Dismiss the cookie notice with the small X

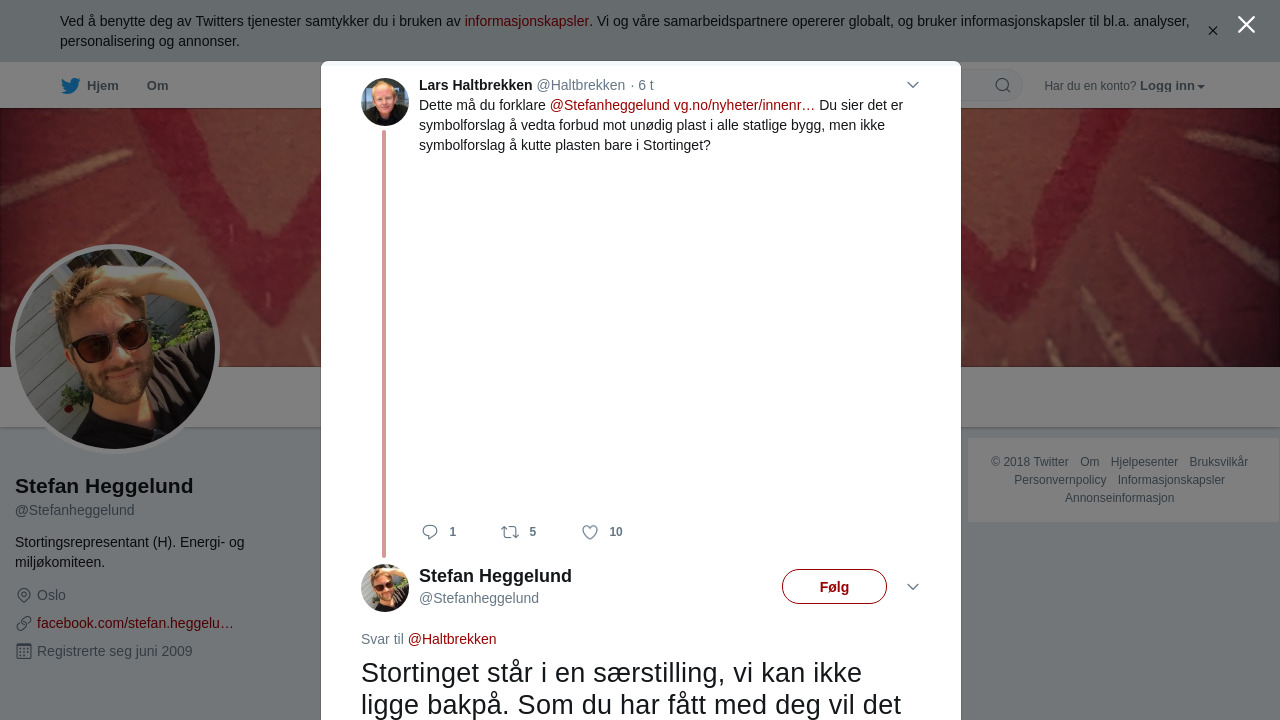pos(1213,31)
